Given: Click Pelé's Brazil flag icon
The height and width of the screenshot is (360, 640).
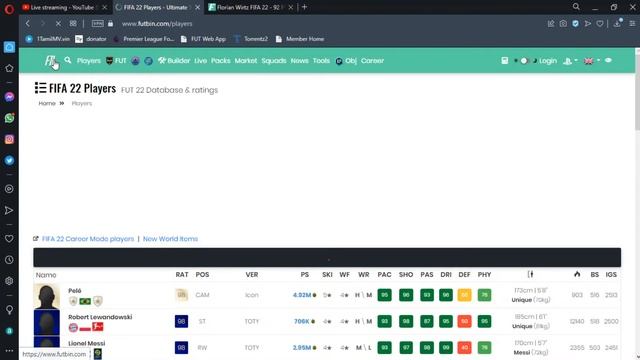Looking at the screenshot, I should pos(85,301).
